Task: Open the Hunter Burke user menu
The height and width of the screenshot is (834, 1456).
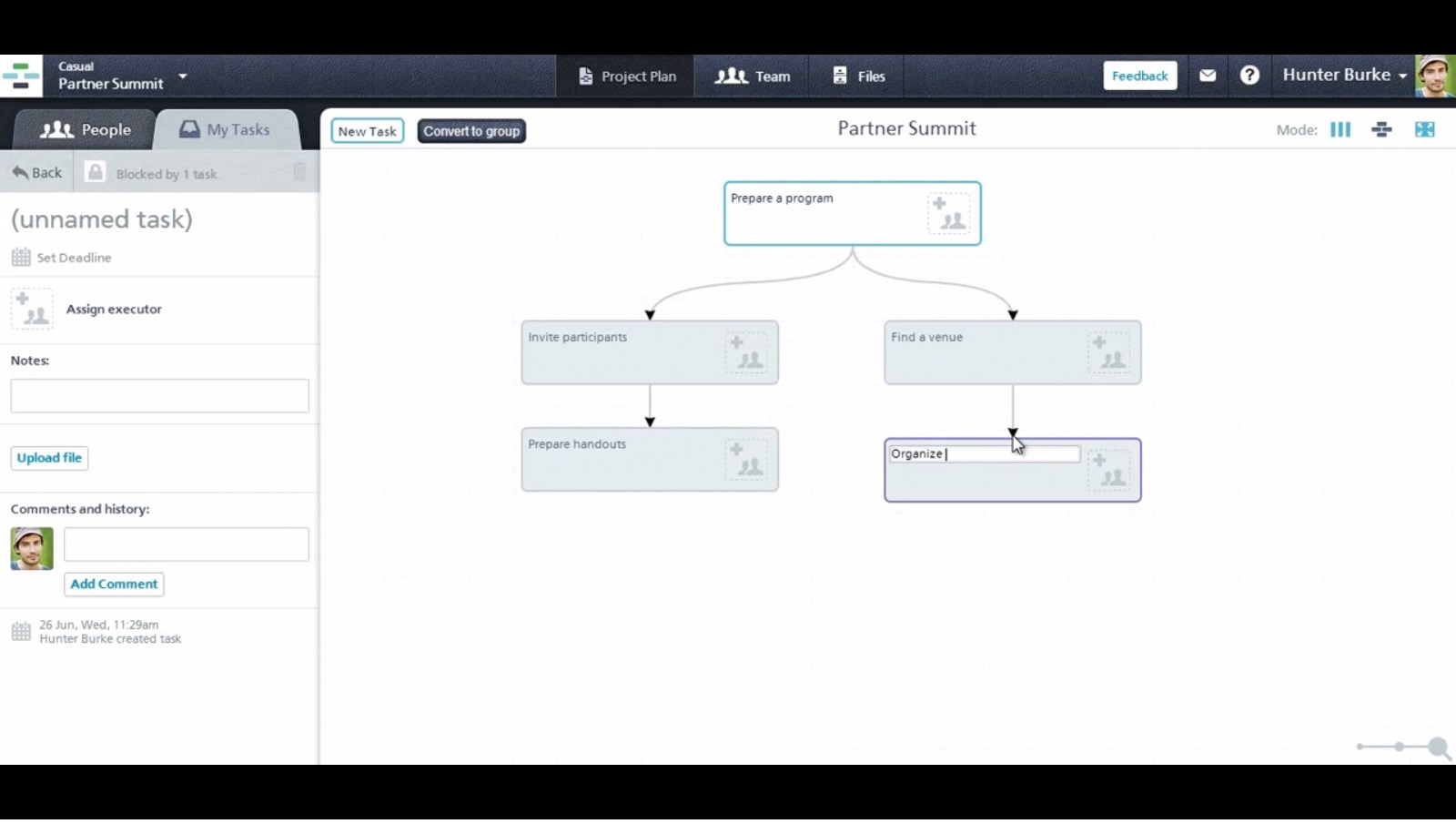Action: coord(1345,76)
